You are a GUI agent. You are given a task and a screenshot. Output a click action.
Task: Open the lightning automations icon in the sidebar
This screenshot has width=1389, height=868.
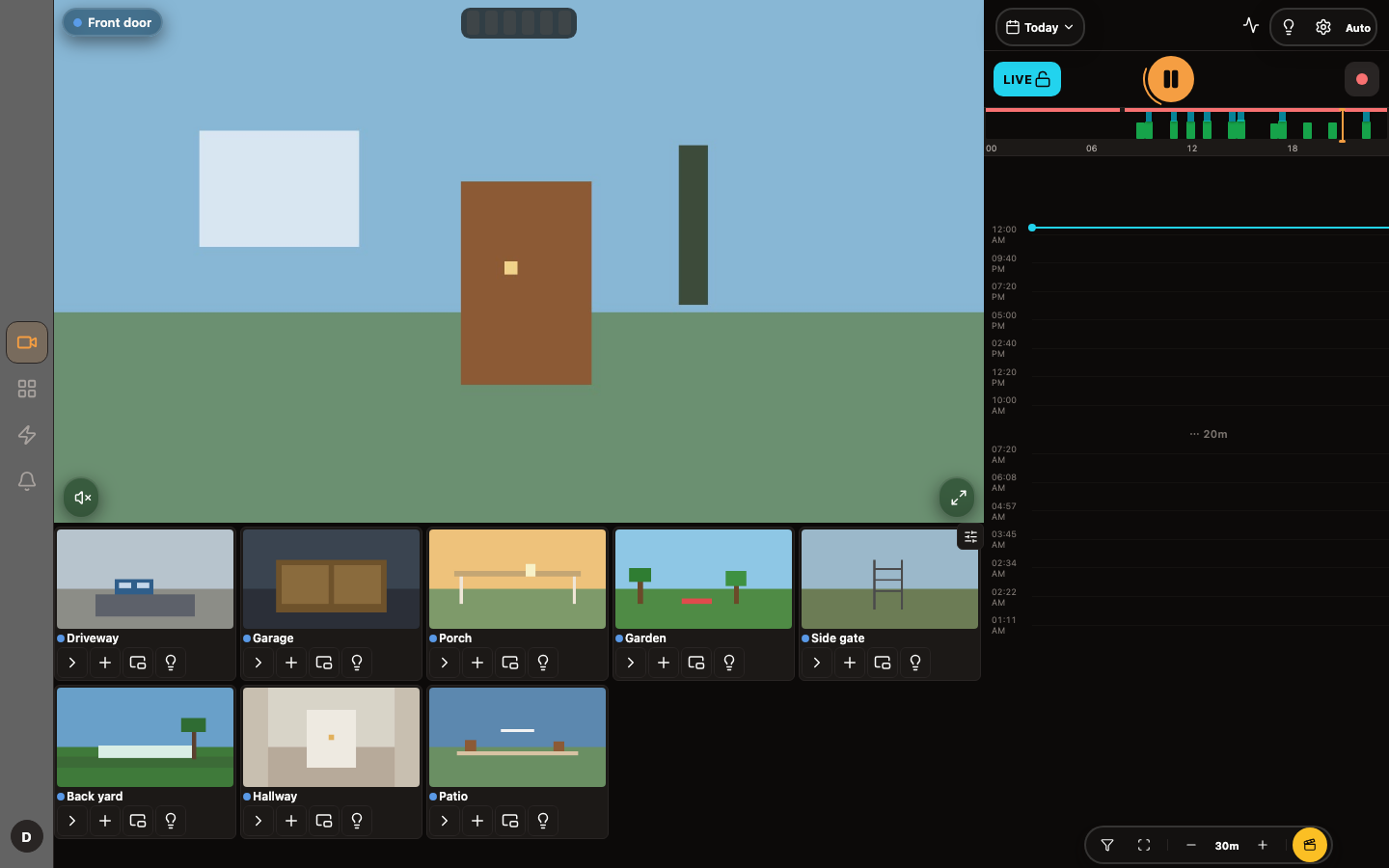click(27, 435)
